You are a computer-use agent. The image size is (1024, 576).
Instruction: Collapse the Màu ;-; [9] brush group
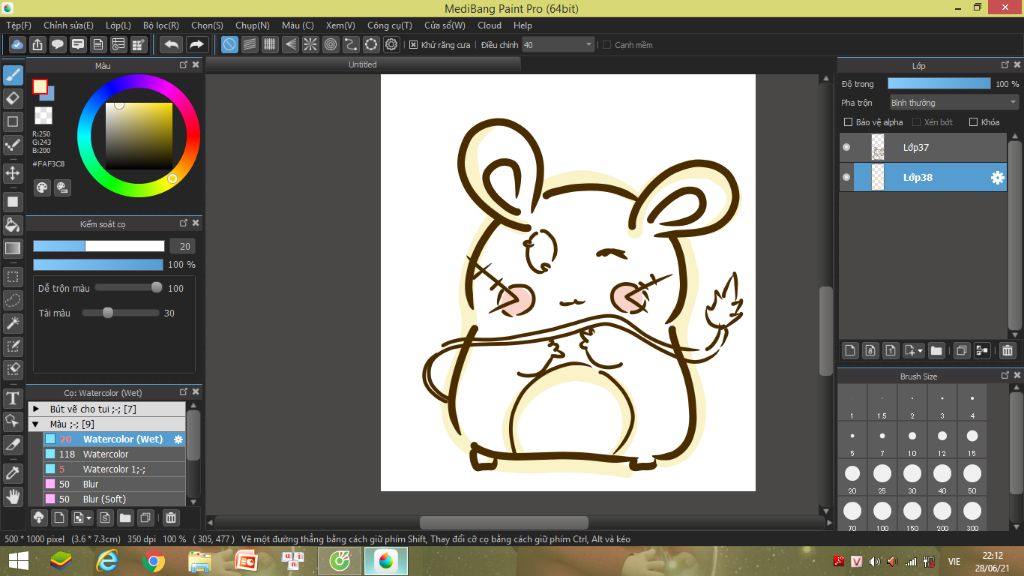coord(36,424)
